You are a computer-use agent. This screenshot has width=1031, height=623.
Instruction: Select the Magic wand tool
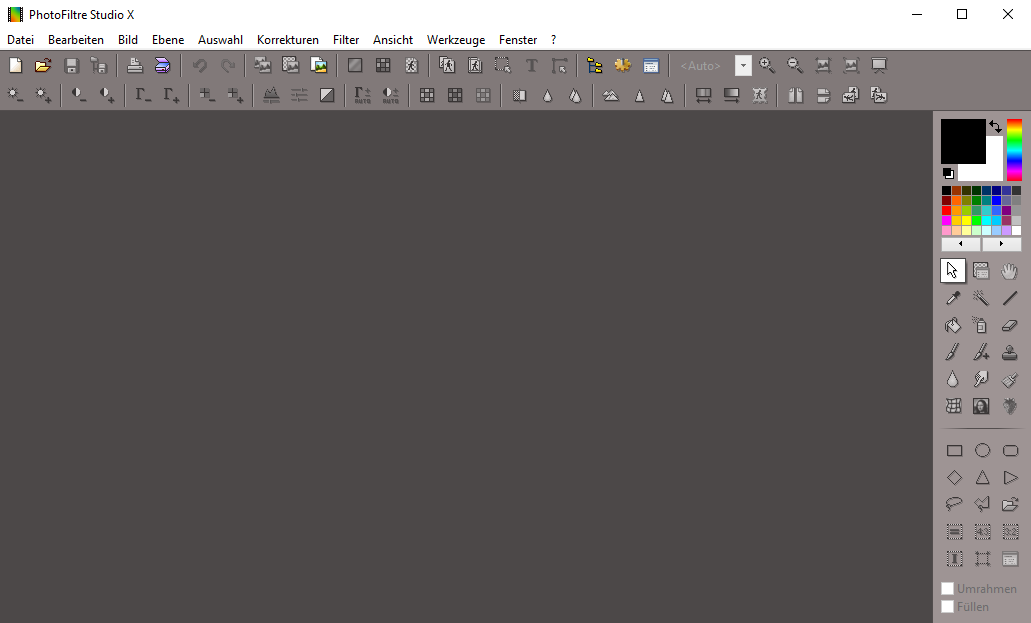tap(981, 298)
